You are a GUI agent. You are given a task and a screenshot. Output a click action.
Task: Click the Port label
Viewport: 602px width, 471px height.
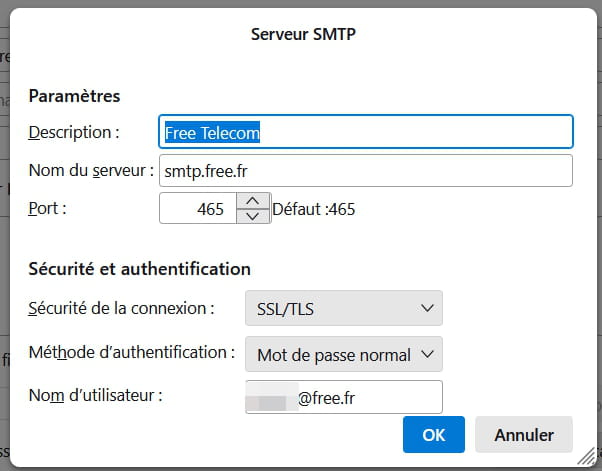pos(48,208)
